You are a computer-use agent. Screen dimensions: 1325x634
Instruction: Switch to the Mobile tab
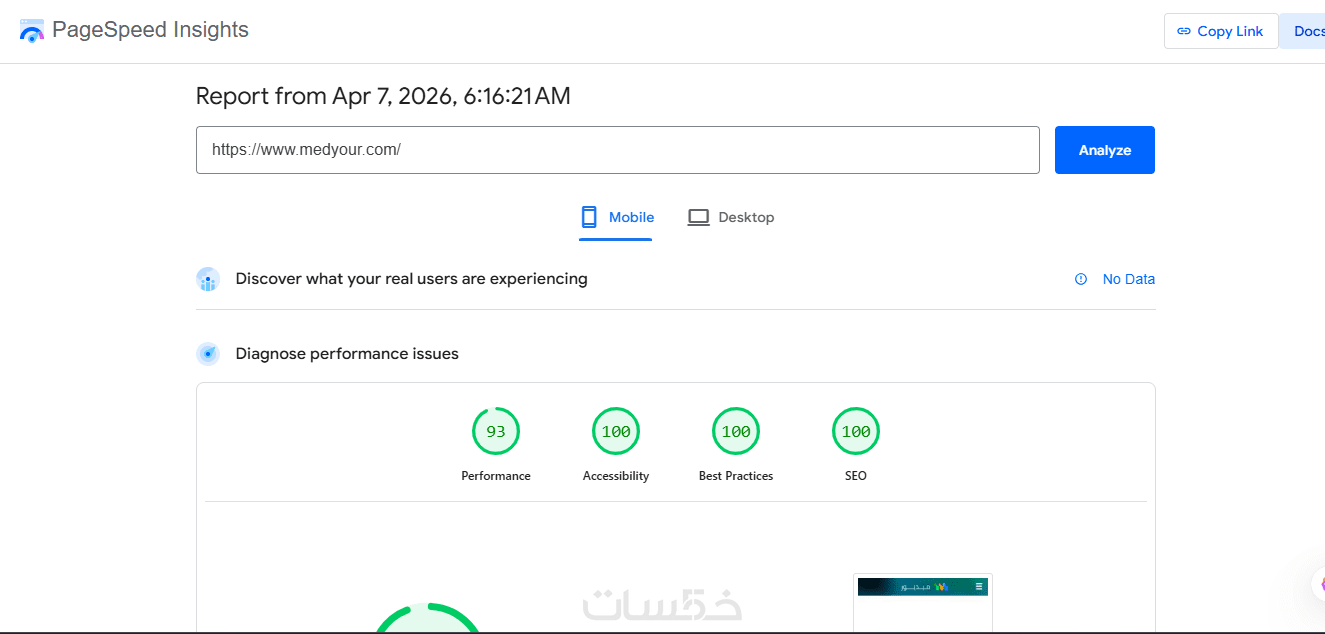(x=616, y=218)
